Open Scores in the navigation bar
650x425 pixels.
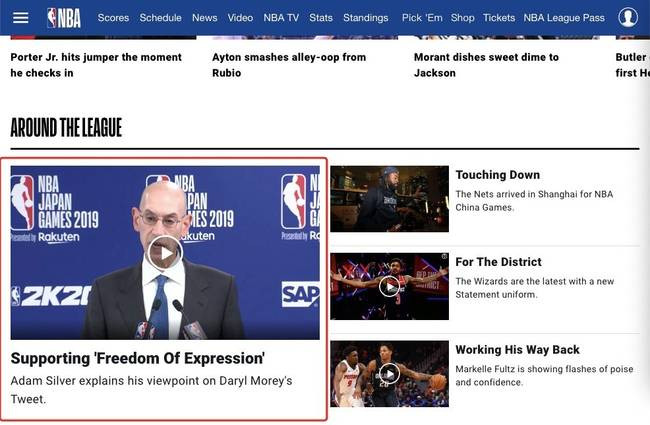[113, 18]
